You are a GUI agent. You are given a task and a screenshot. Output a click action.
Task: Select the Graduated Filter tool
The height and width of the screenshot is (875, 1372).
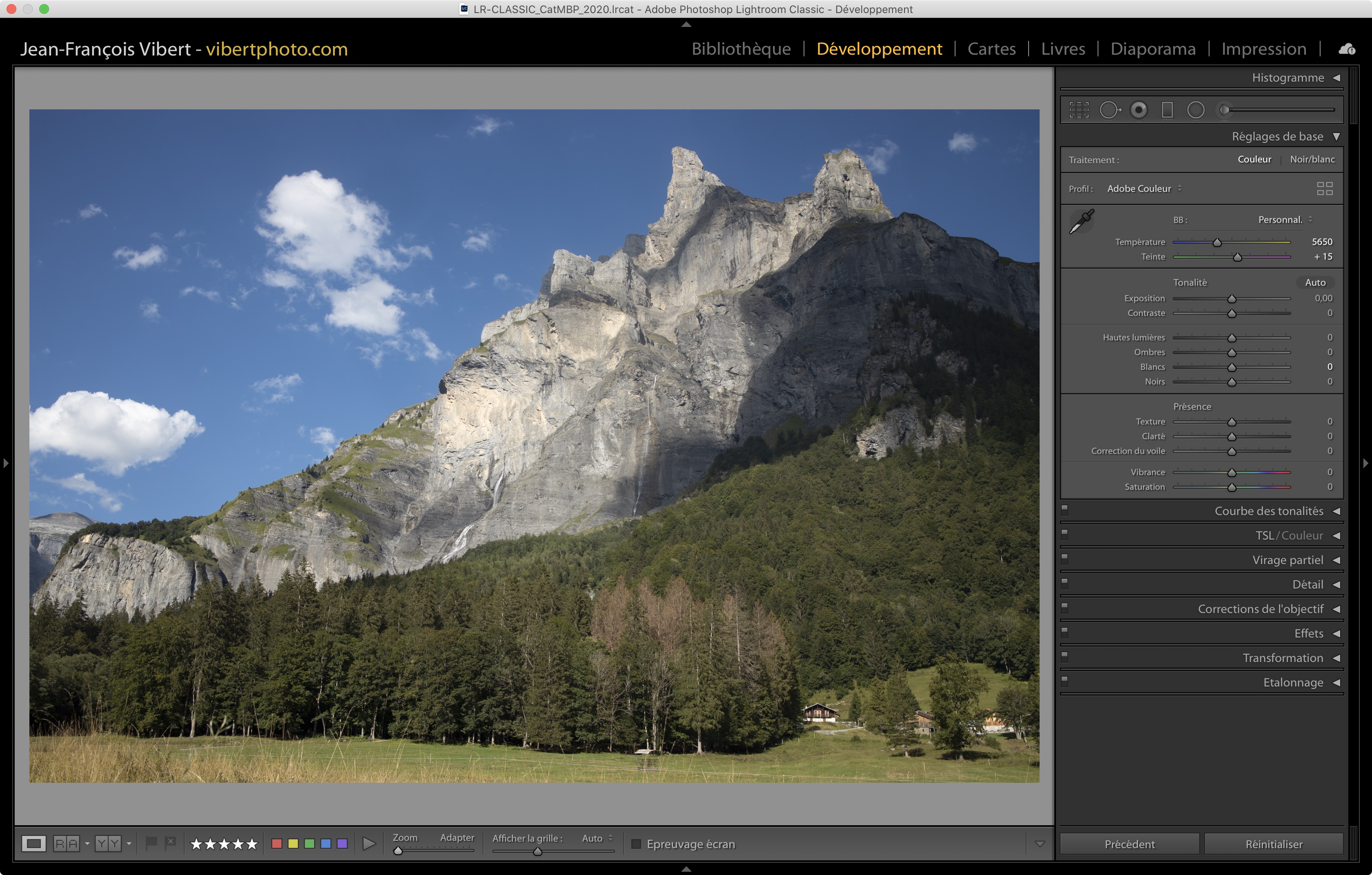click(x=1167, y=110)
